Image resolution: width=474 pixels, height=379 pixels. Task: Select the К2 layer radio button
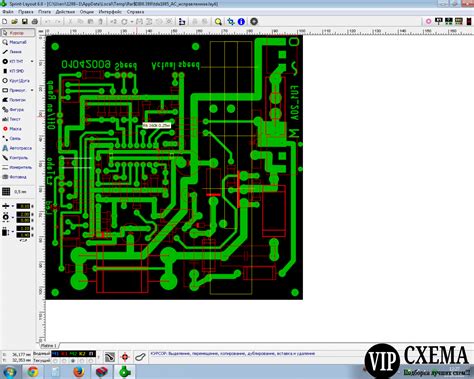[82, 361]
